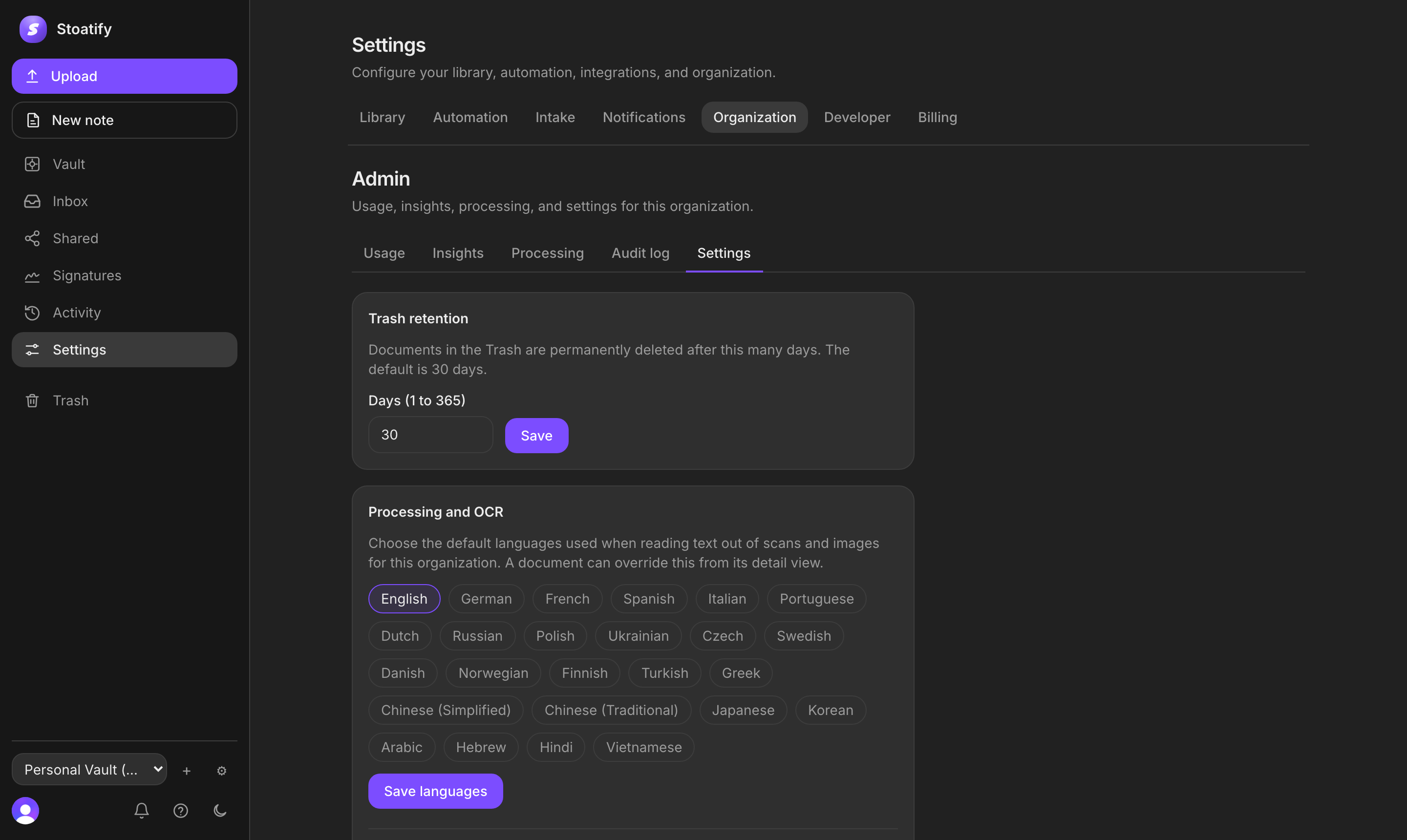Image resolution: width=1407 pixels, height=840 pixels.
Task: Switch to the Library settings tab
Action: pos(382,117)
